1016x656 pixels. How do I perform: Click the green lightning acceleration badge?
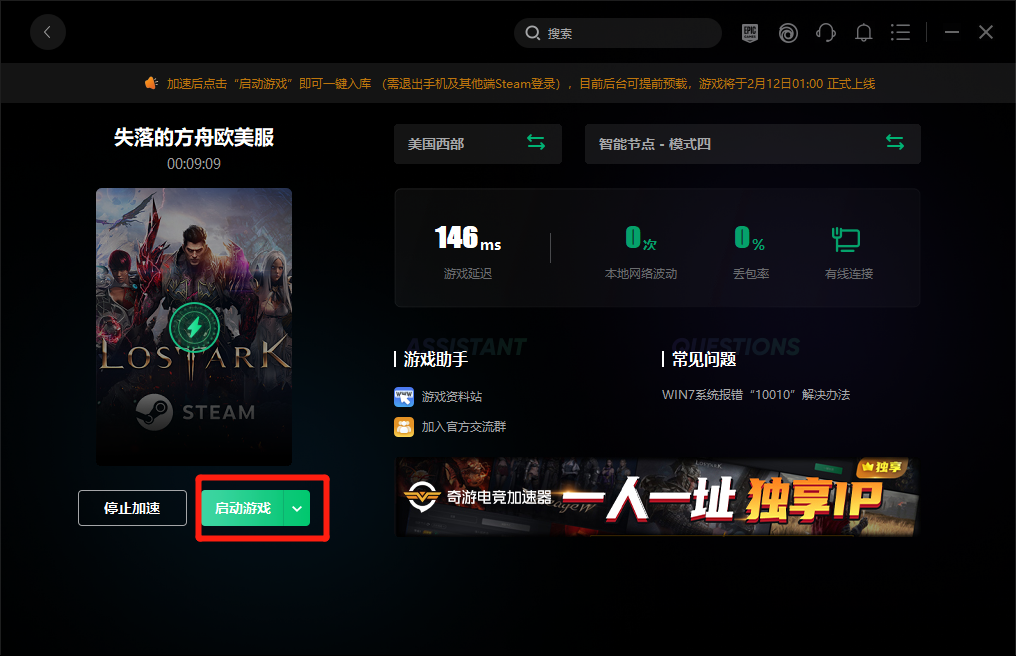tap(194, 327)
